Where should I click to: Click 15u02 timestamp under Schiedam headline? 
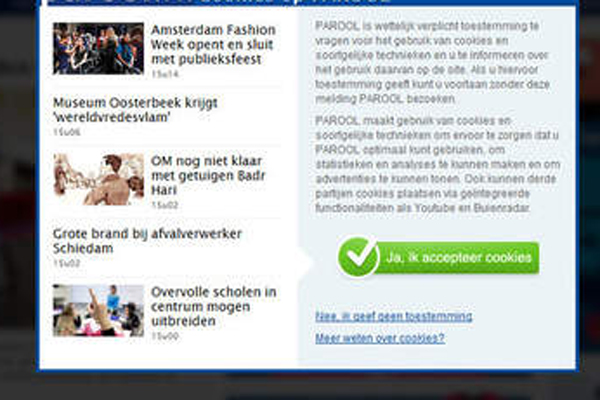[x=66, y=263]
